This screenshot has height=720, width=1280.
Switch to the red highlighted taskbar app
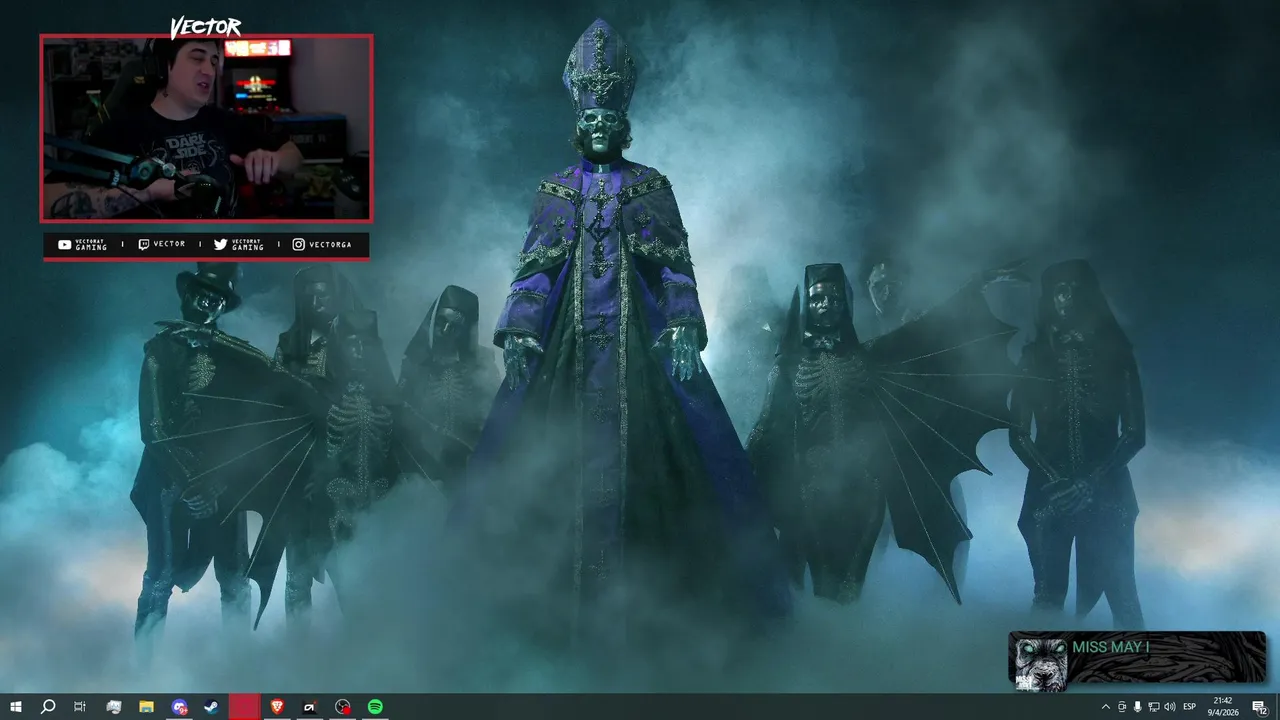(244, 707)
